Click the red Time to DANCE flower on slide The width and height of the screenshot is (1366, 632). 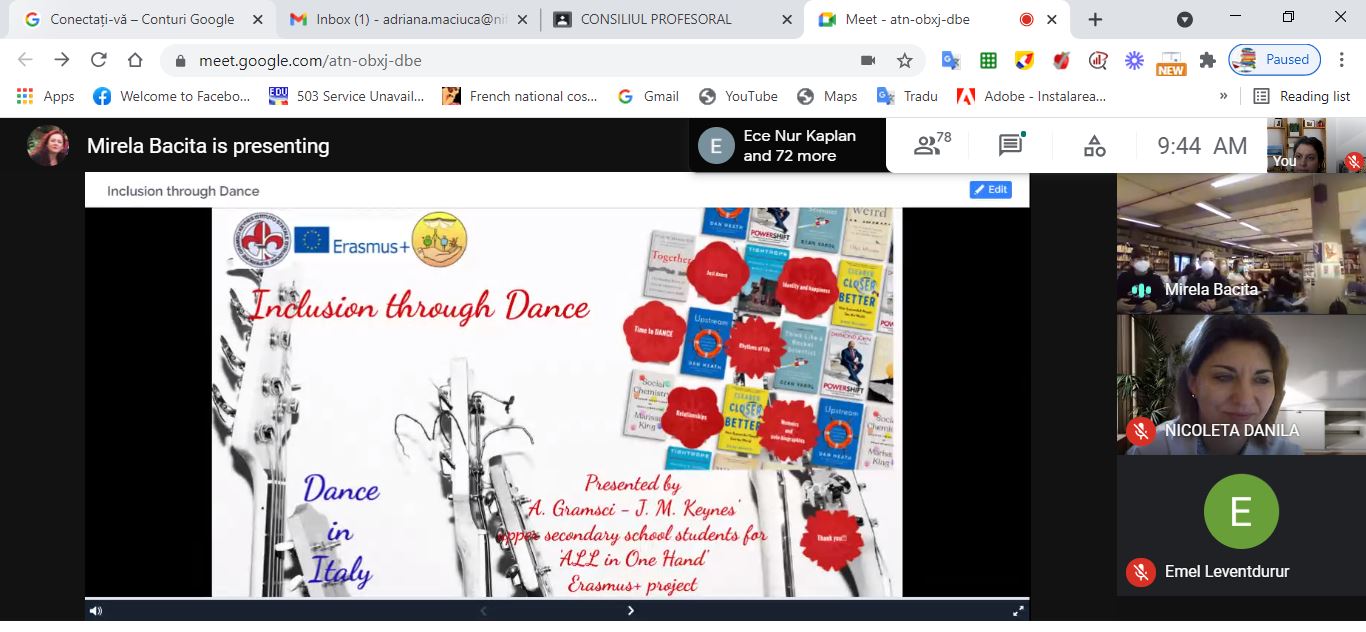[x=654, y=331]
